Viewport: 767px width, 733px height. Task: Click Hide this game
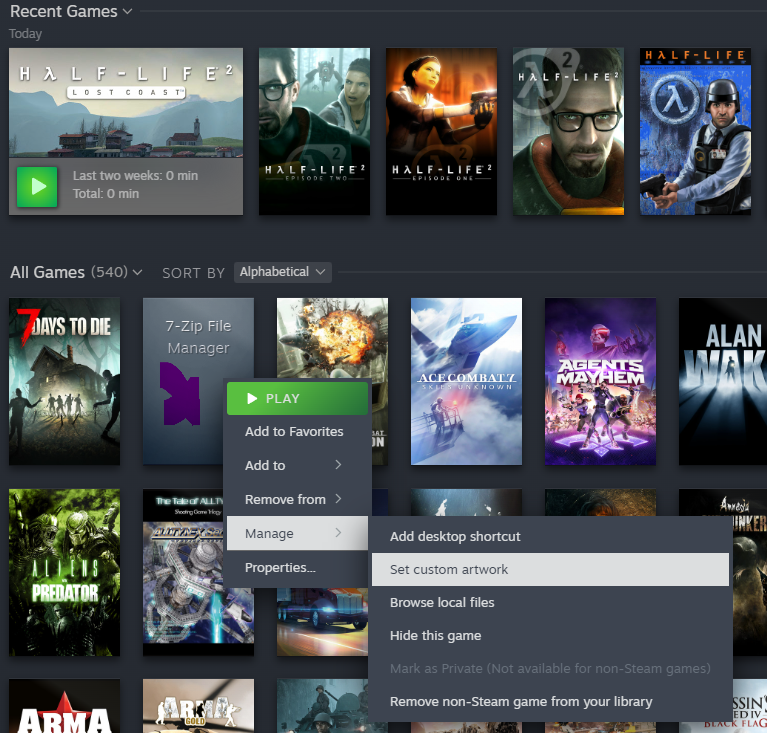click(550, 636)
